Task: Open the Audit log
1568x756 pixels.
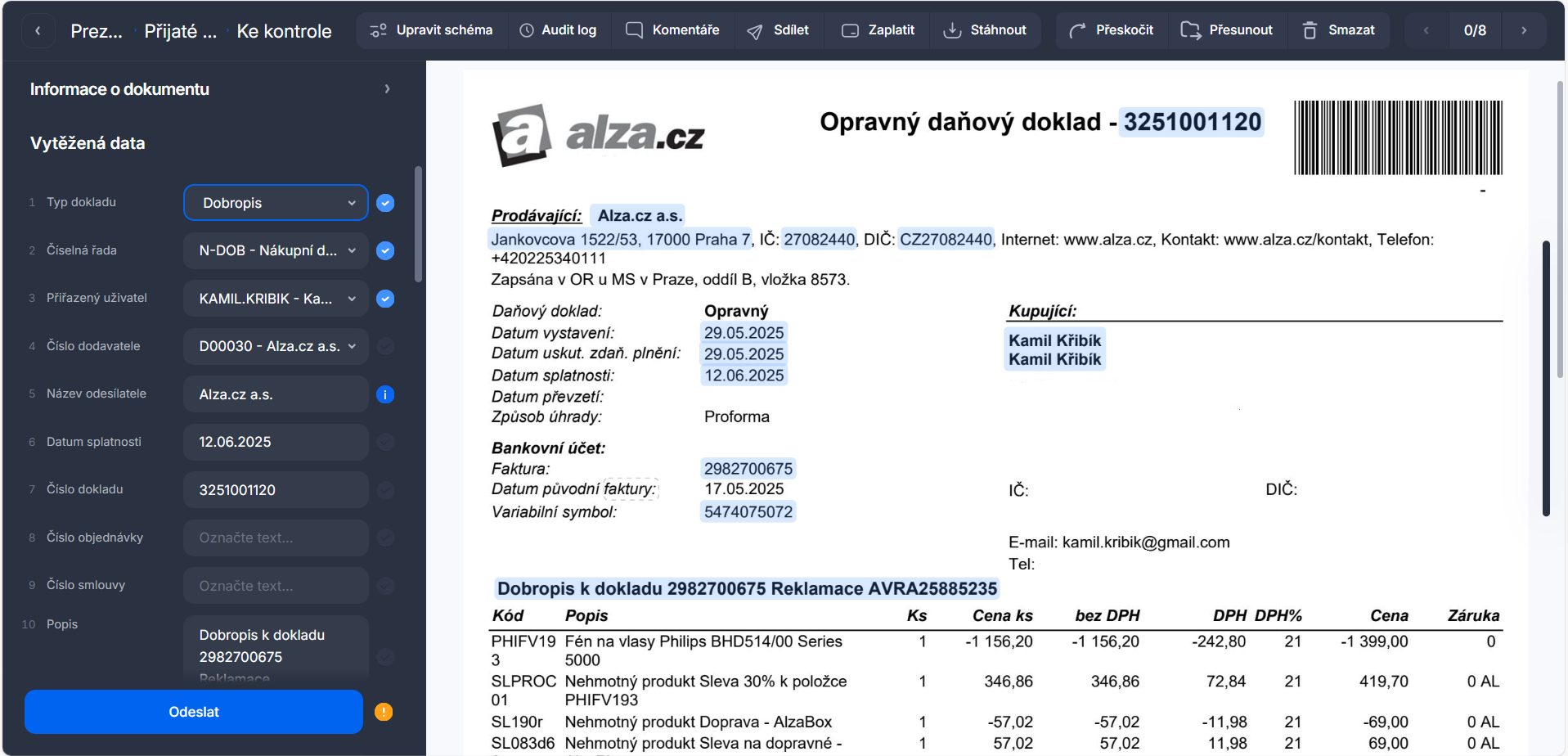Action: pos(558,30)
